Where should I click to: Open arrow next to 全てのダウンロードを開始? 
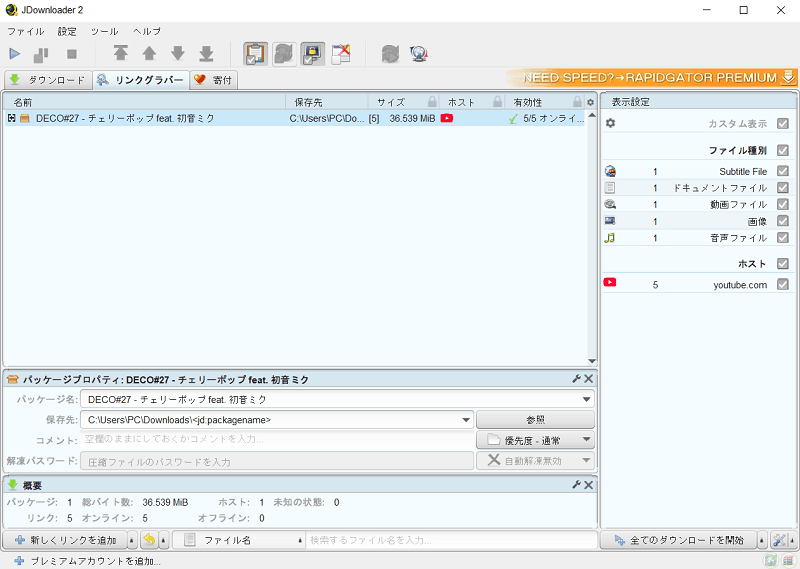point(762,540)
